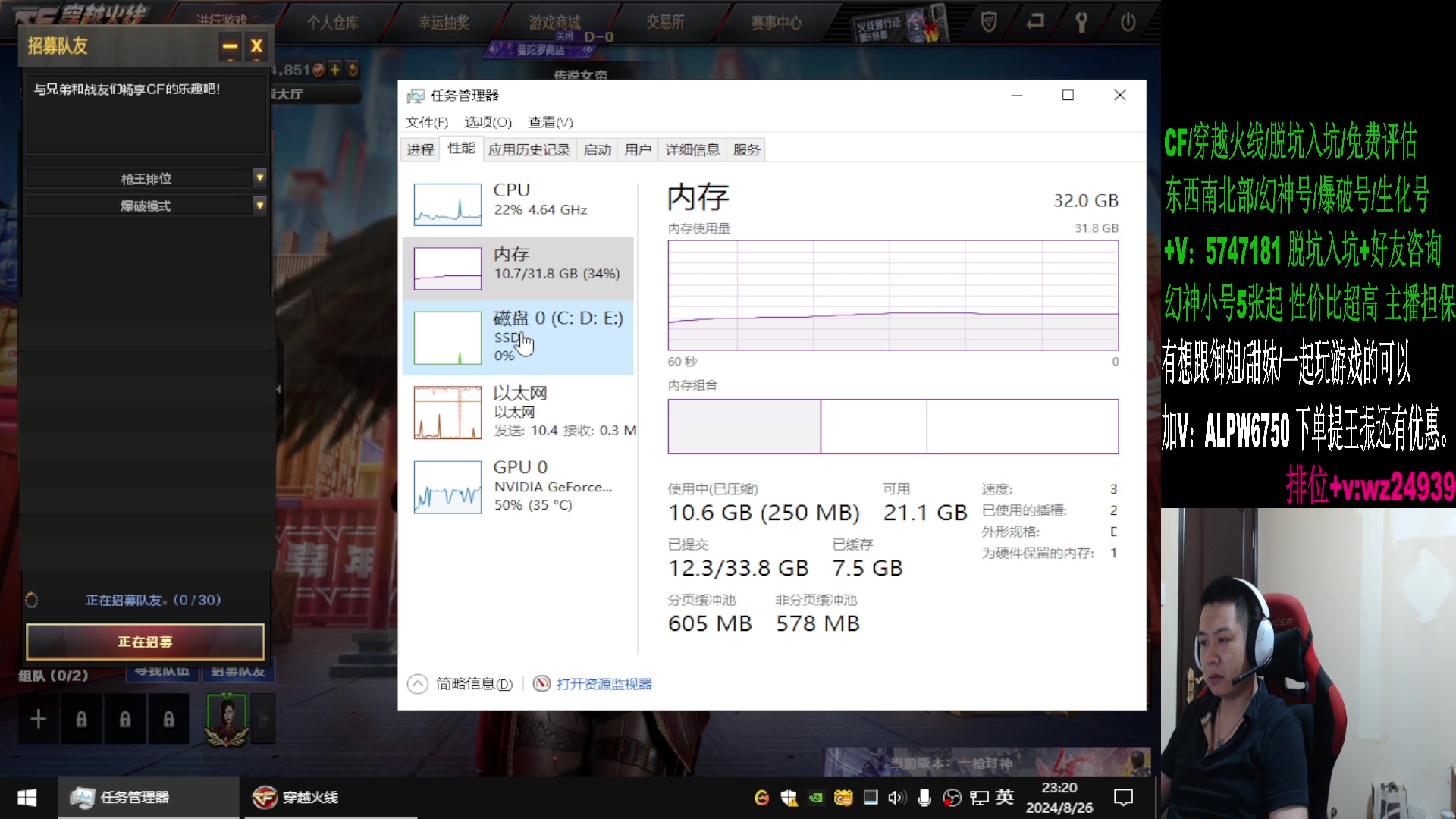This screenshot has height=819, width=1456.
Task: Click the key icon at the game's top right
Action: pos(1081,22)
